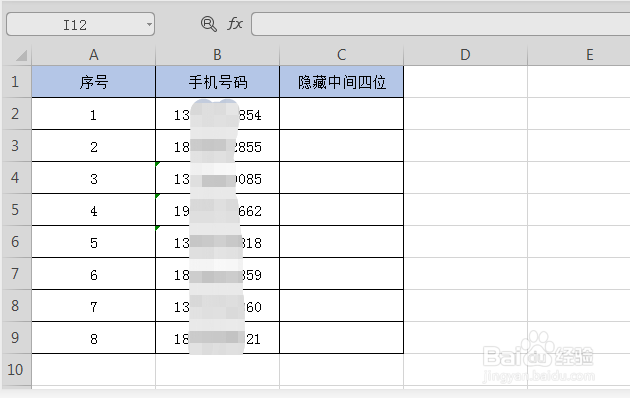Select empty cell D5

pos(465,210)
